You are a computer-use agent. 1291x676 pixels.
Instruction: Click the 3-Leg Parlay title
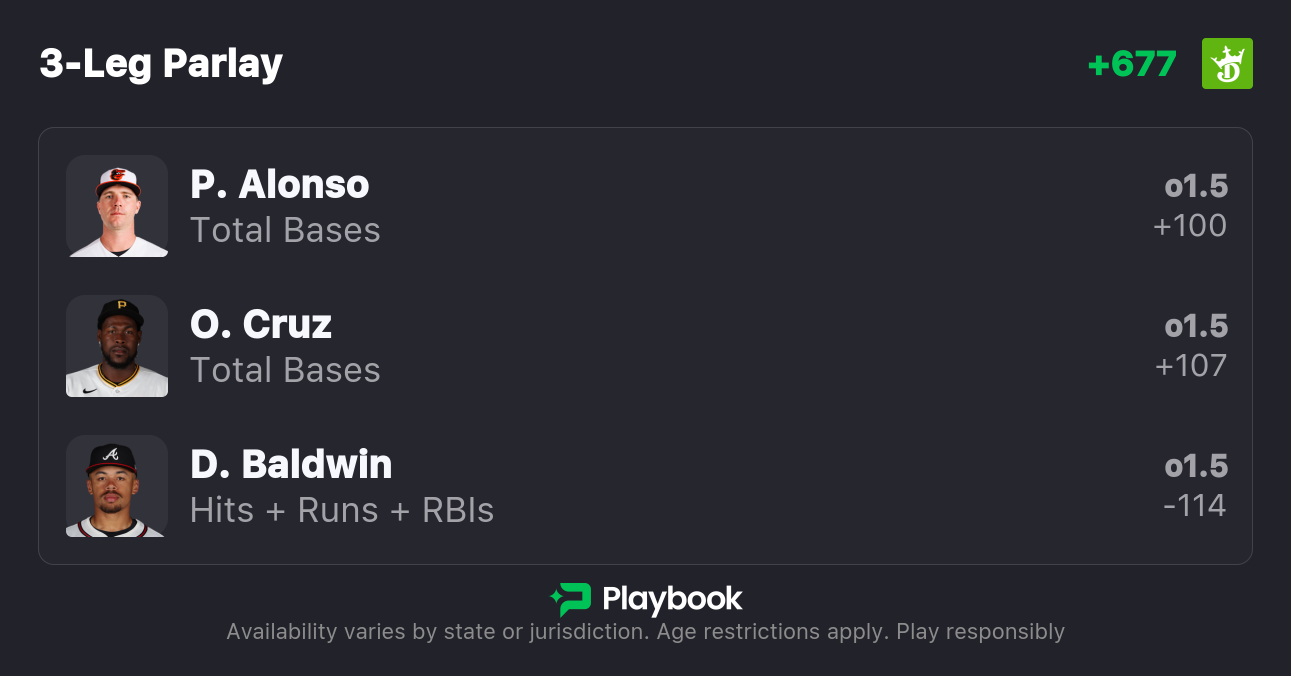tap(161, 64)
